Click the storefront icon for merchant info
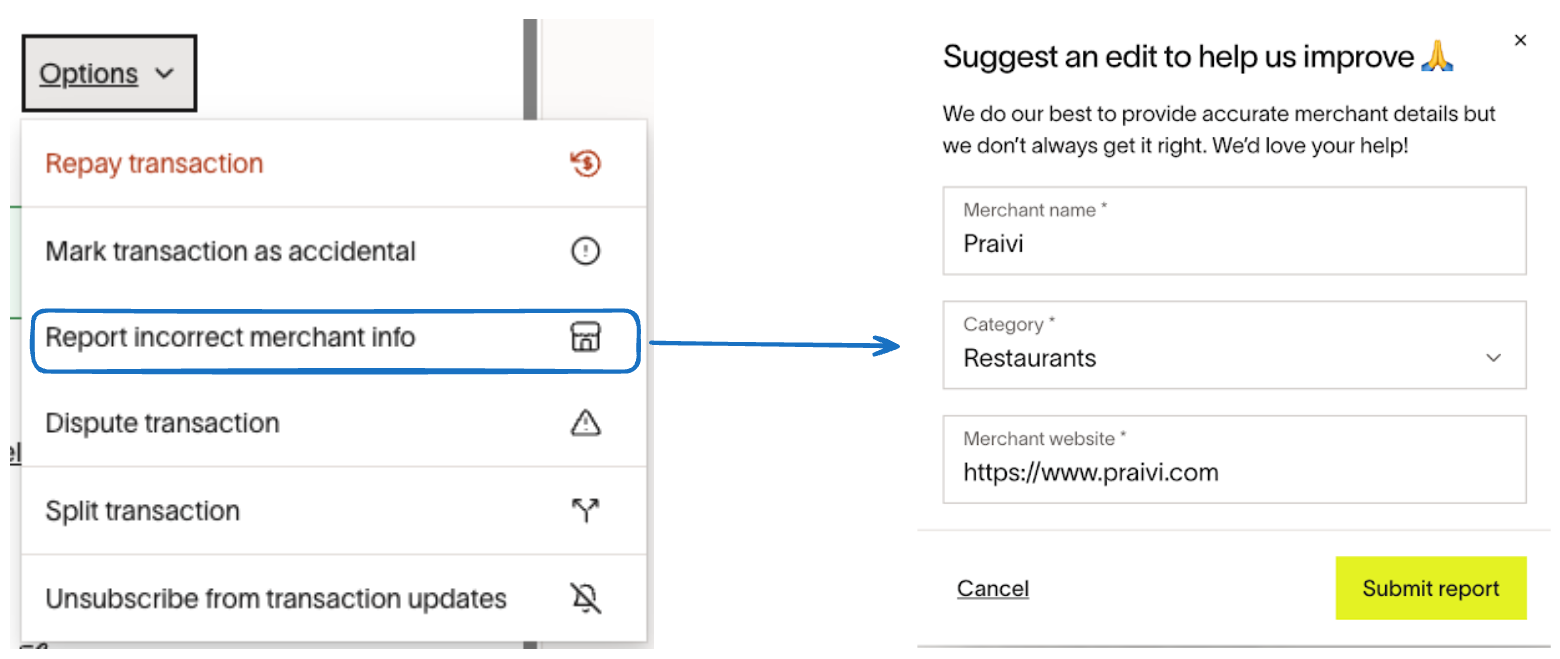Screen dimensions: 1560x659 pos(585,338)
